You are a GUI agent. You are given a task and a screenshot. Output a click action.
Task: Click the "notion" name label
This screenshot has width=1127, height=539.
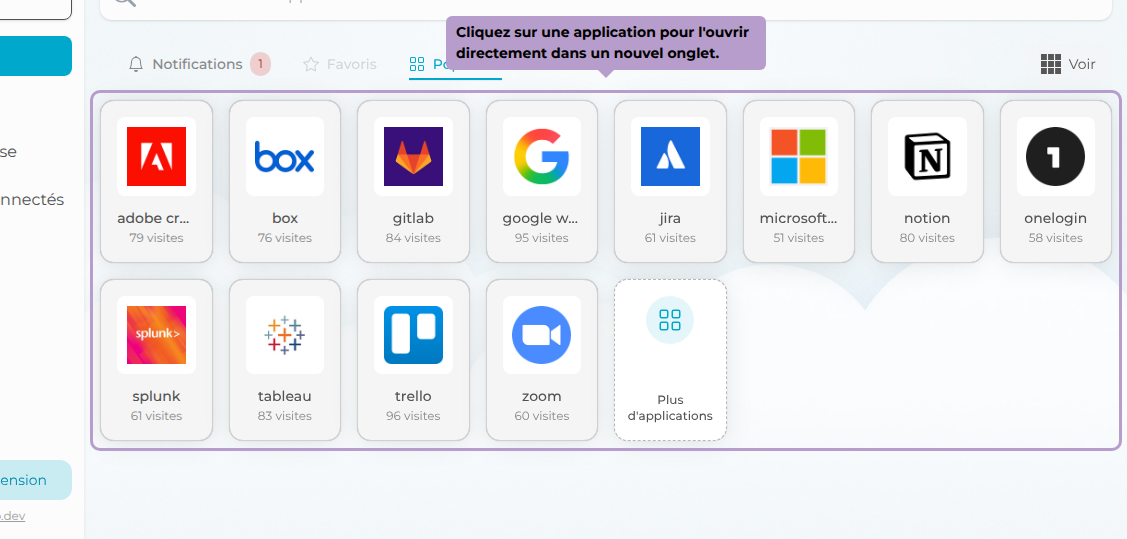[x=927, y=218]
